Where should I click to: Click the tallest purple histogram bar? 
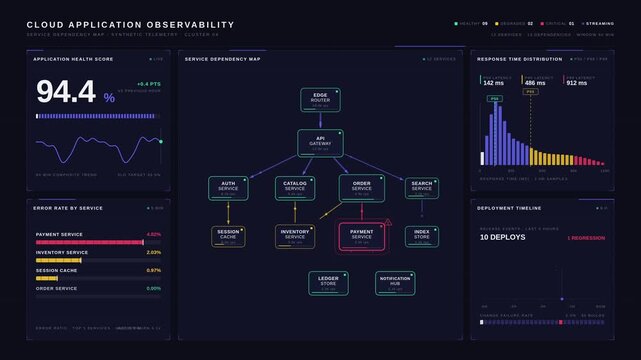[x=495, y=133]
